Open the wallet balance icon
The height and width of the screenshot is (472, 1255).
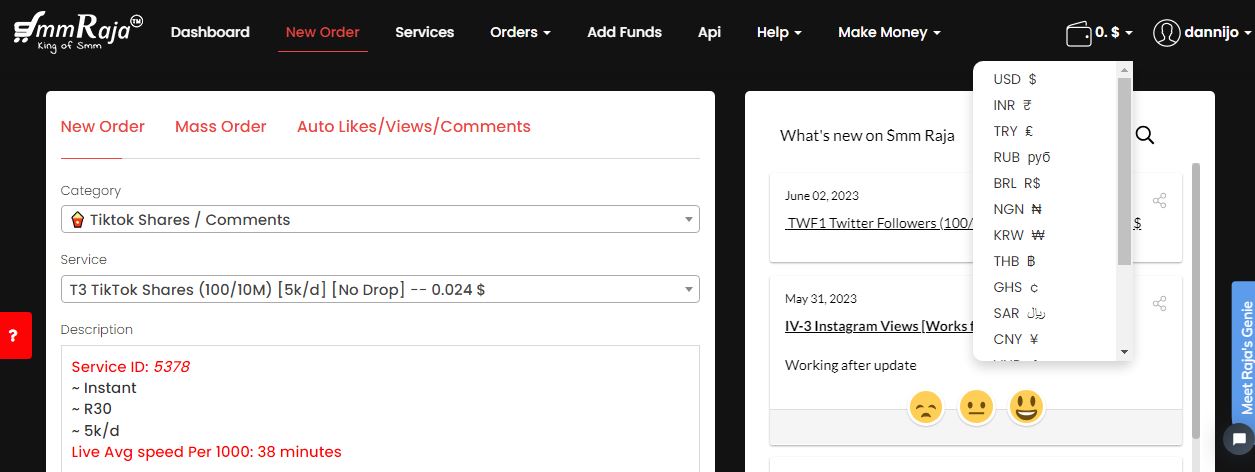tap(1078, 33)
